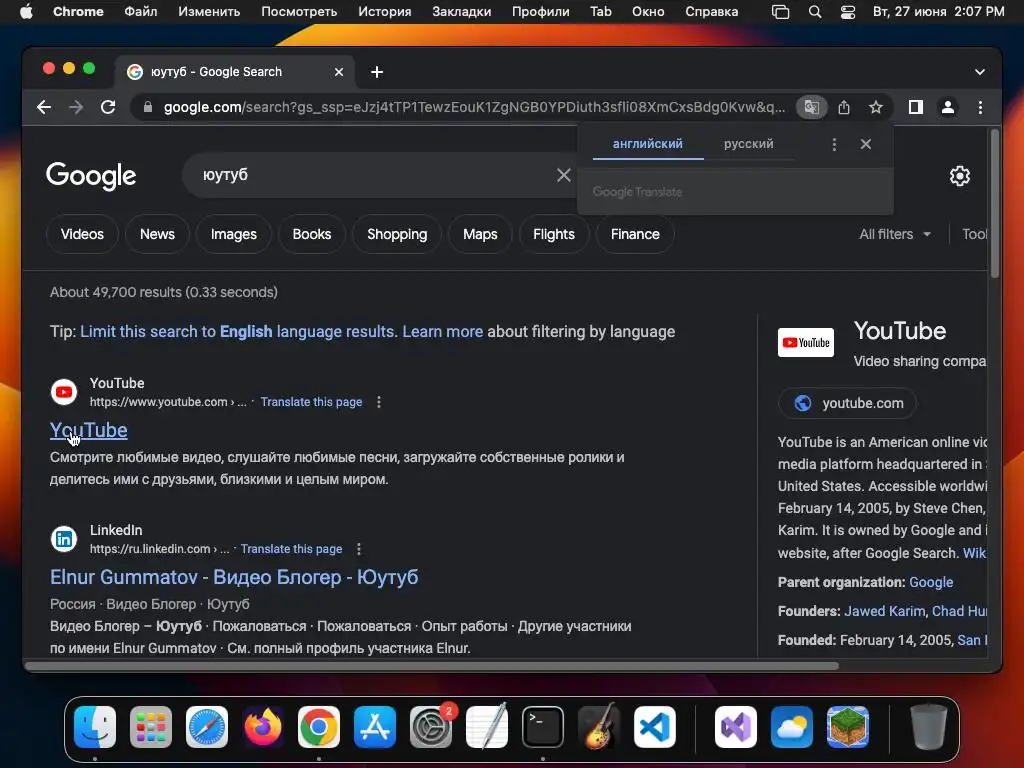Open Minecraft from the dock

click(848, 727)
